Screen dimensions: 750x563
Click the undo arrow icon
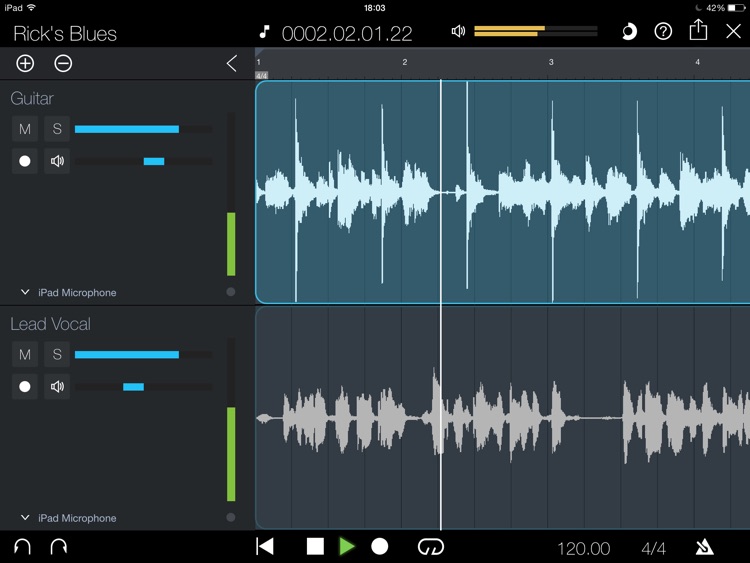pyautogui.click(x=22, y=547)
